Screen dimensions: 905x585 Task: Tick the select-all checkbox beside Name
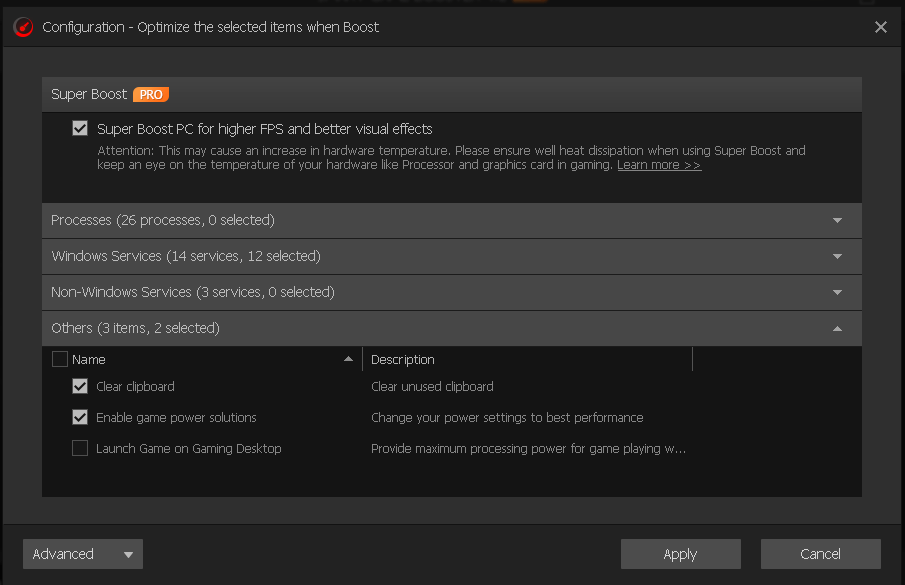60,359
